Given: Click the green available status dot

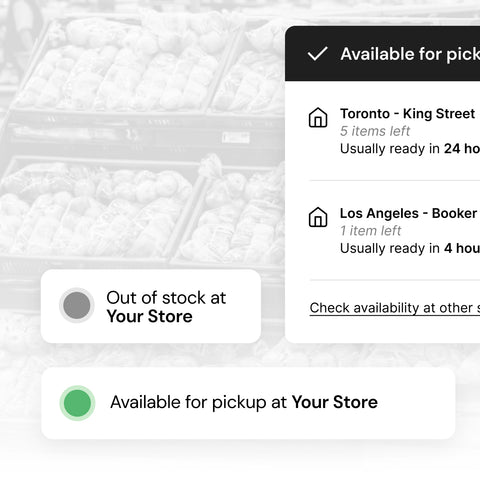Looking at the screenshot, I should pyautogui.click(x=77, y=403).
